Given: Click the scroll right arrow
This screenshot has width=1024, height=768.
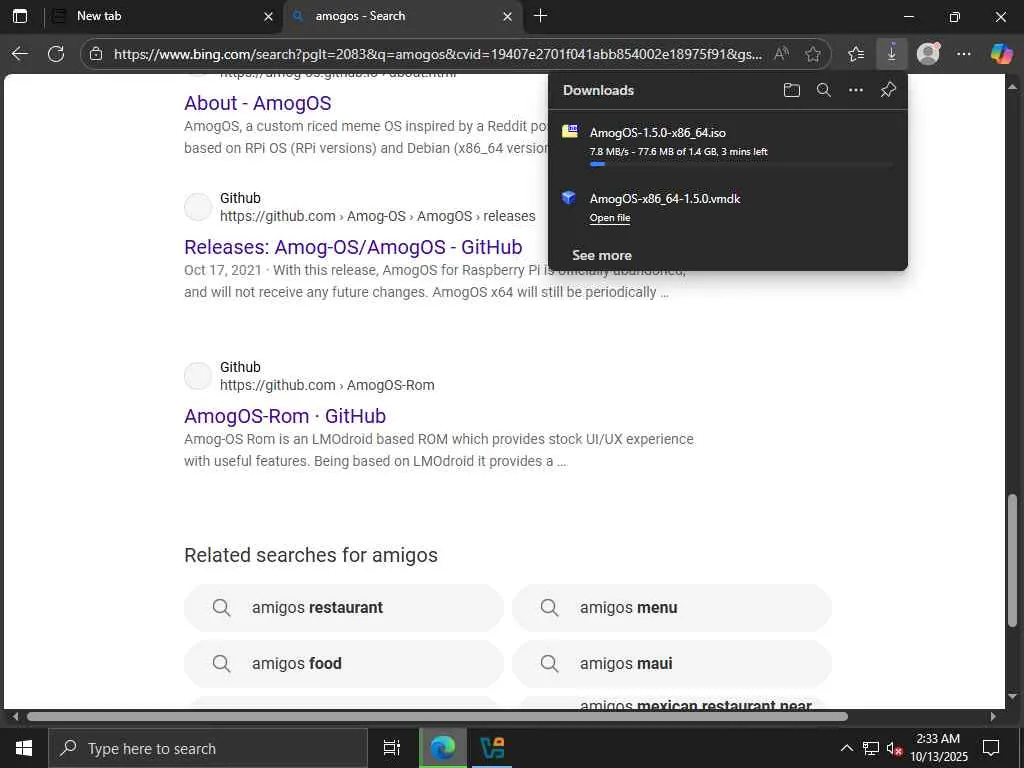Looking at the screenshot, I should [x=993, y=716].
